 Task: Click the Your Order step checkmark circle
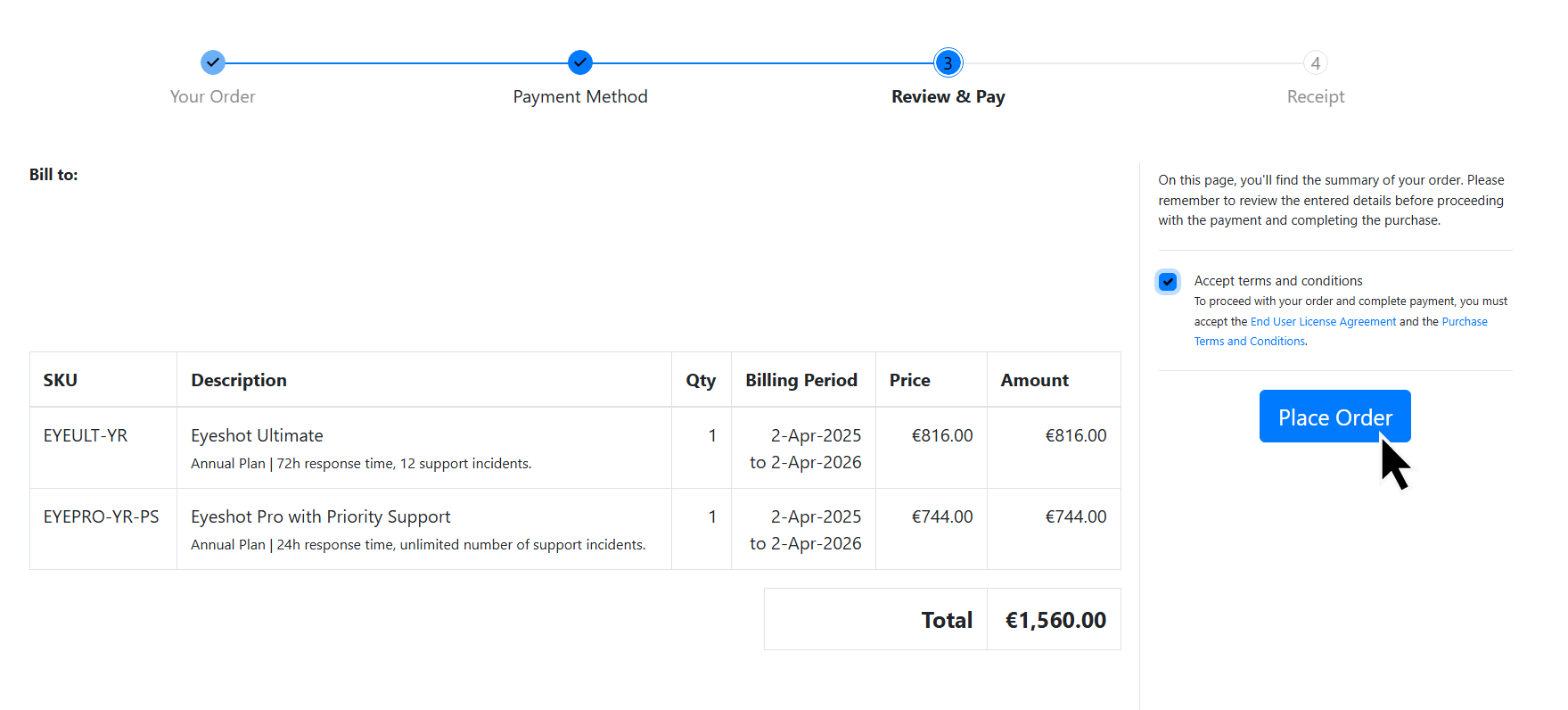point(212,62)
